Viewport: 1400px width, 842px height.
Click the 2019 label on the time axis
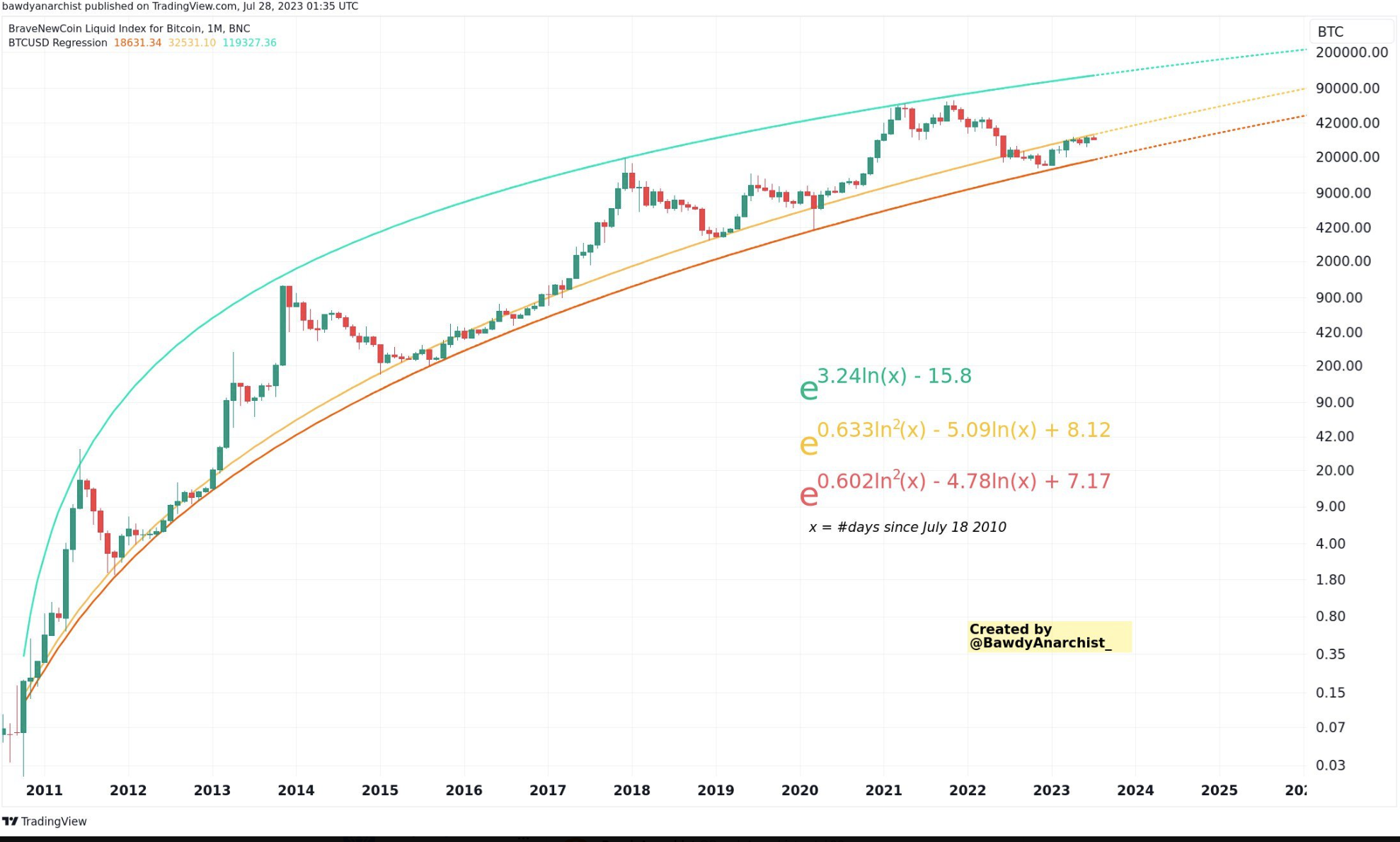click(x=716, y=791)
